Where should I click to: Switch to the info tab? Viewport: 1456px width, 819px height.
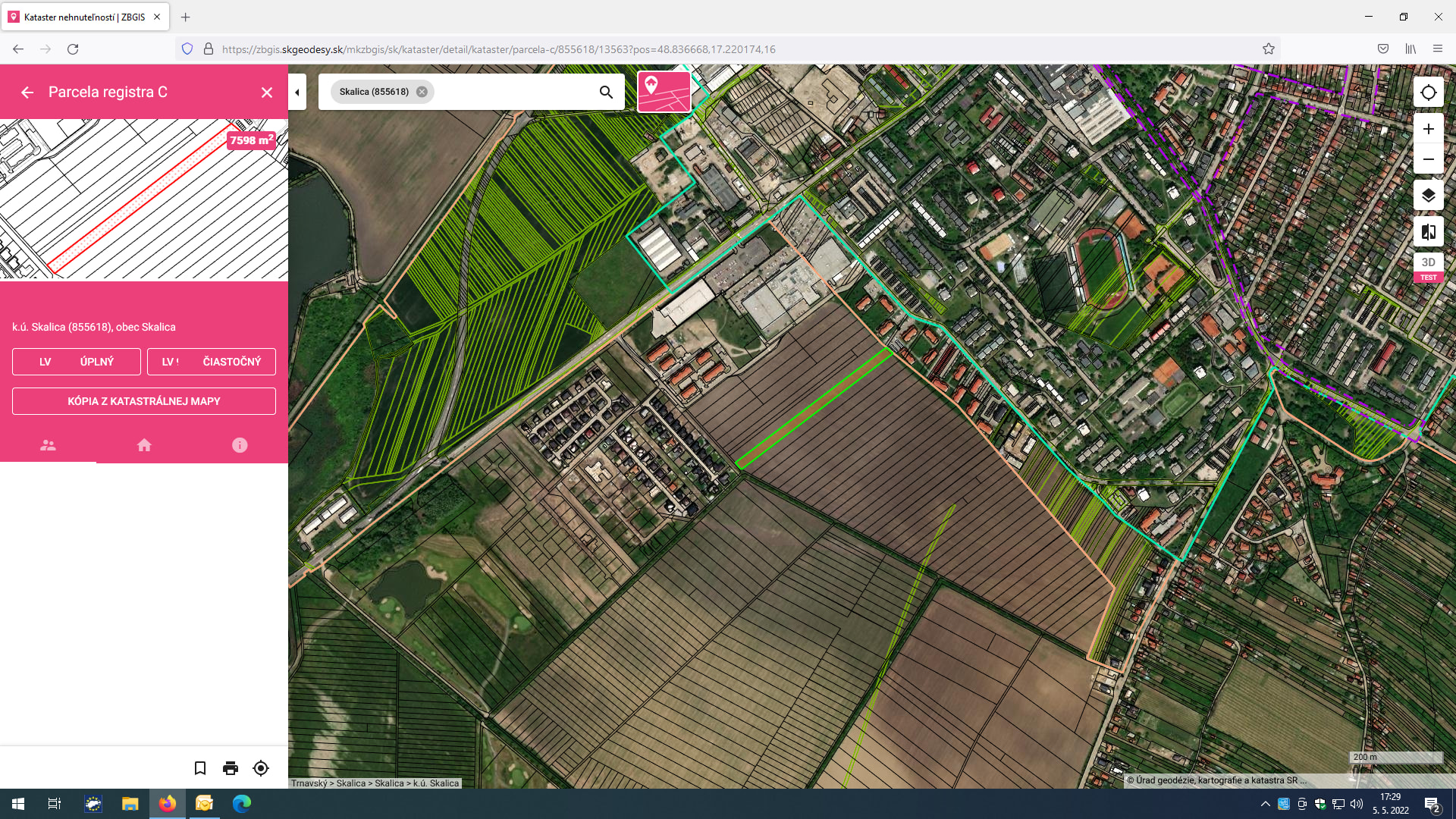point(240,445)
